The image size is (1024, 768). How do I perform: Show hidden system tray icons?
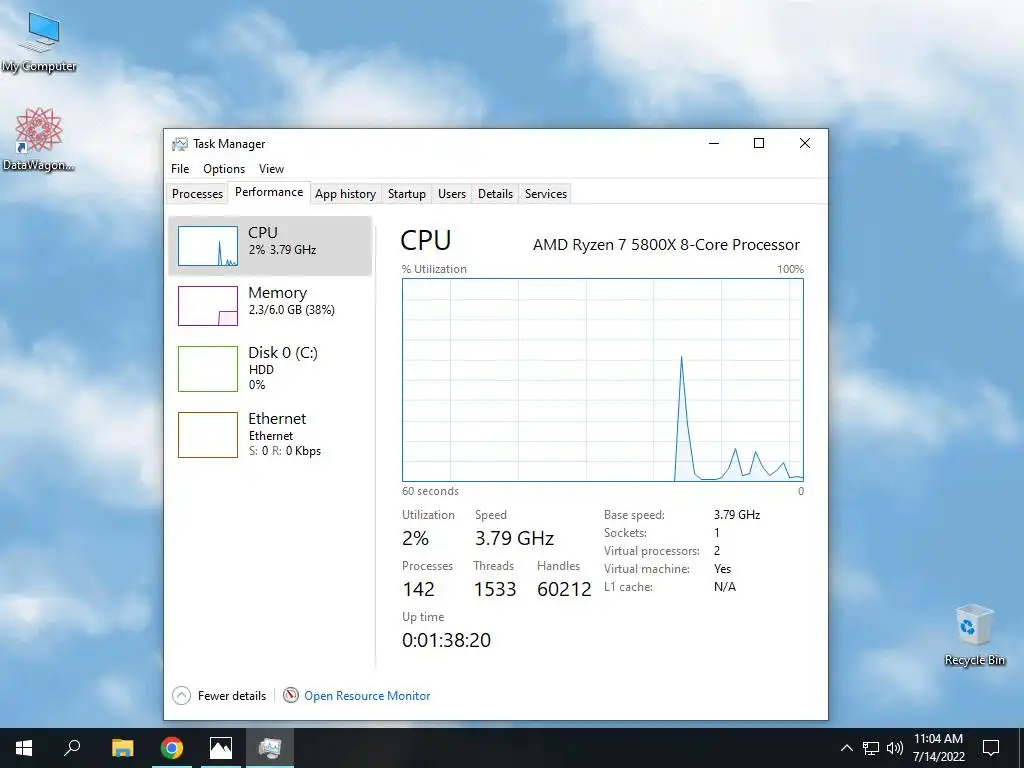click(x=846, y=748)
